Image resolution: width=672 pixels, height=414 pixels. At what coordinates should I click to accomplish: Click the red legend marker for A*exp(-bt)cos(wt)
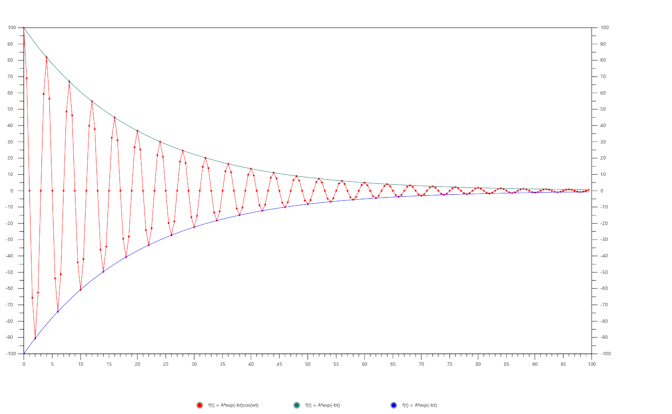pos(200,405)
